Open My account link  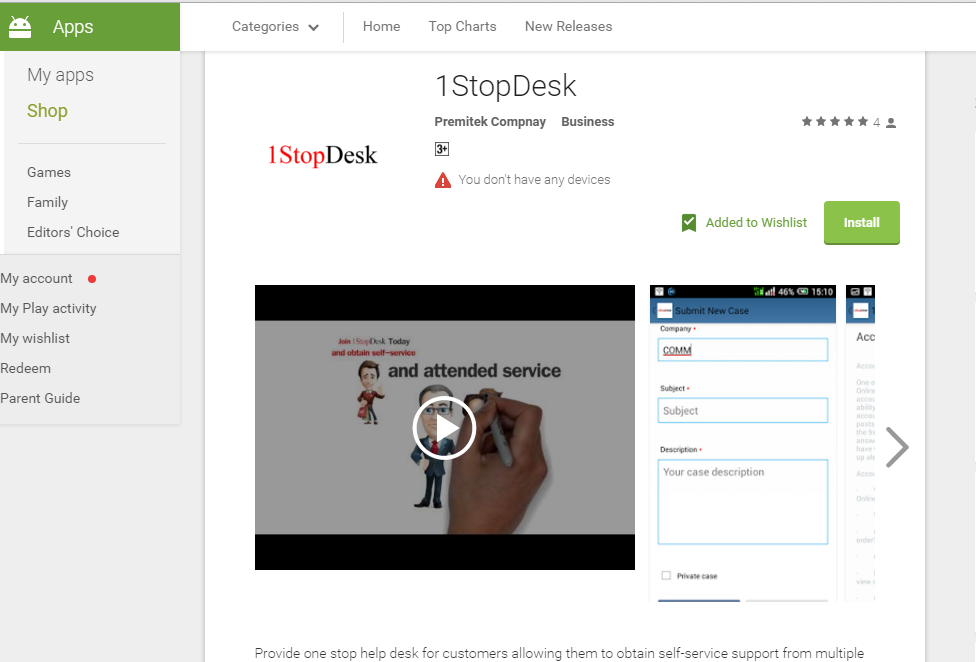click(x=36, y=278)
